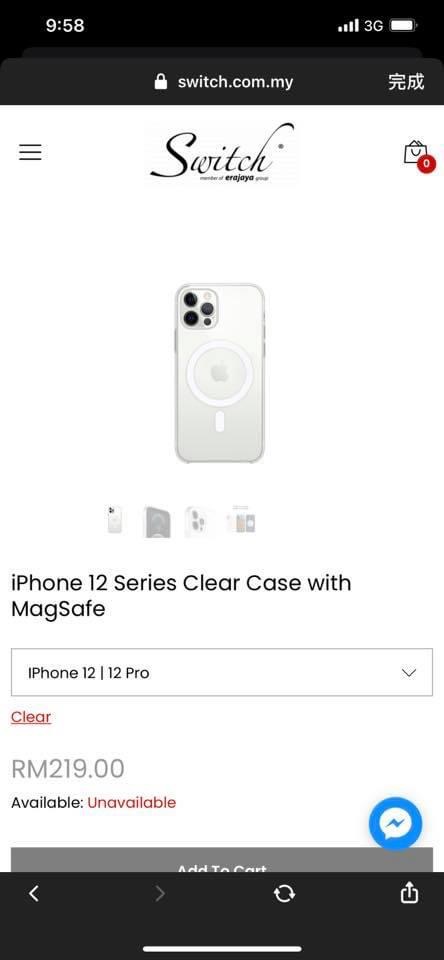Open the hamburger navigation menu
Screen dimensions: 444x960
point(30,152)
